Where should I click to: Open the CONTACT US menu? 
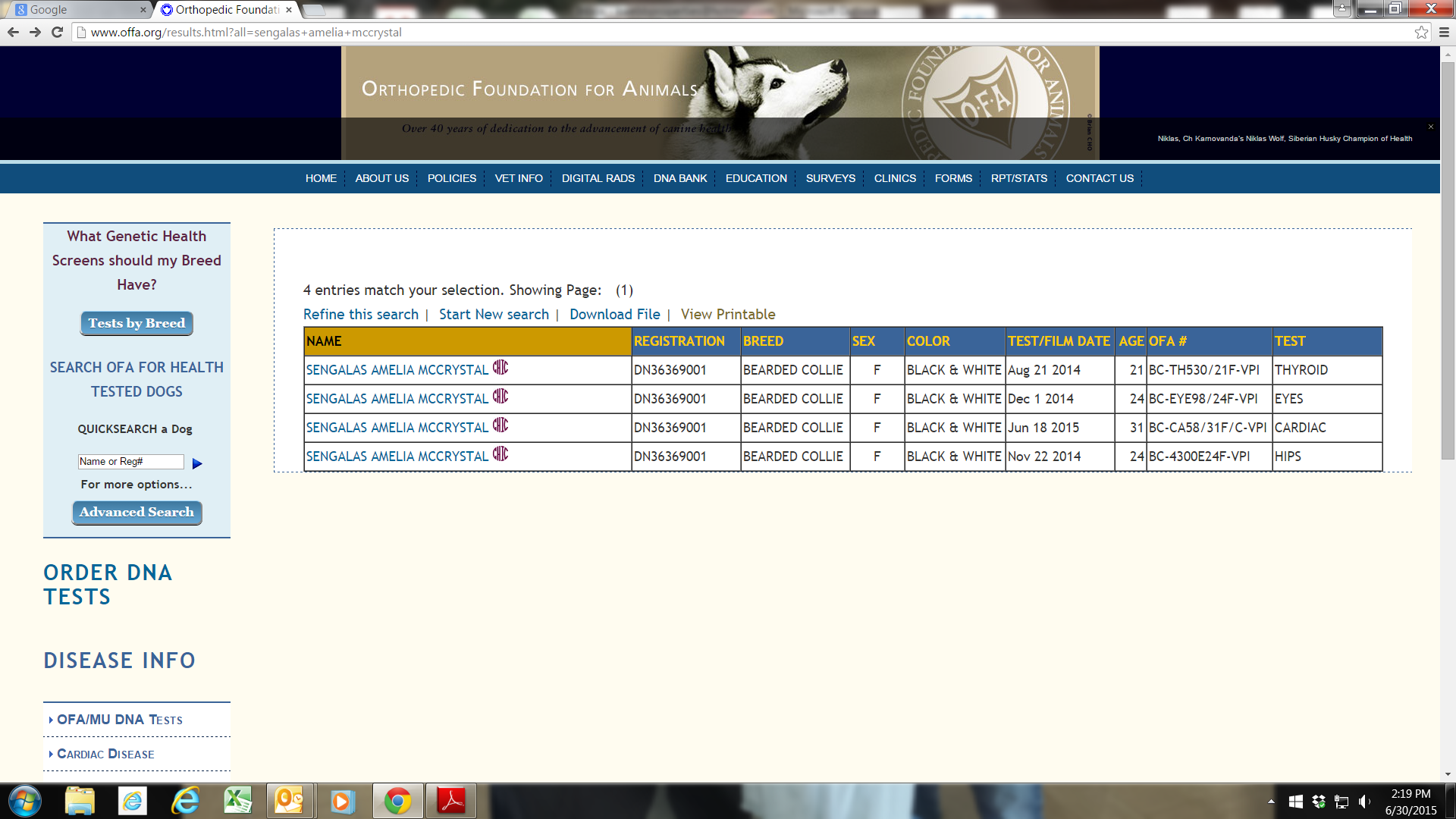[1100, 178]
